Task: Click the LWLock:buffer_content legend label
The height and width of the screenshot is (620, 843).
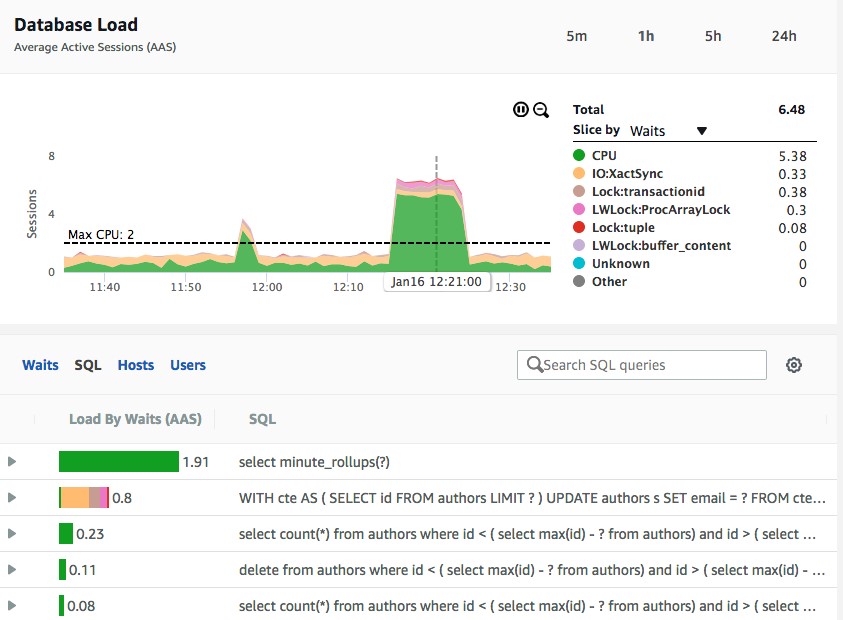Action: point(661,246)
